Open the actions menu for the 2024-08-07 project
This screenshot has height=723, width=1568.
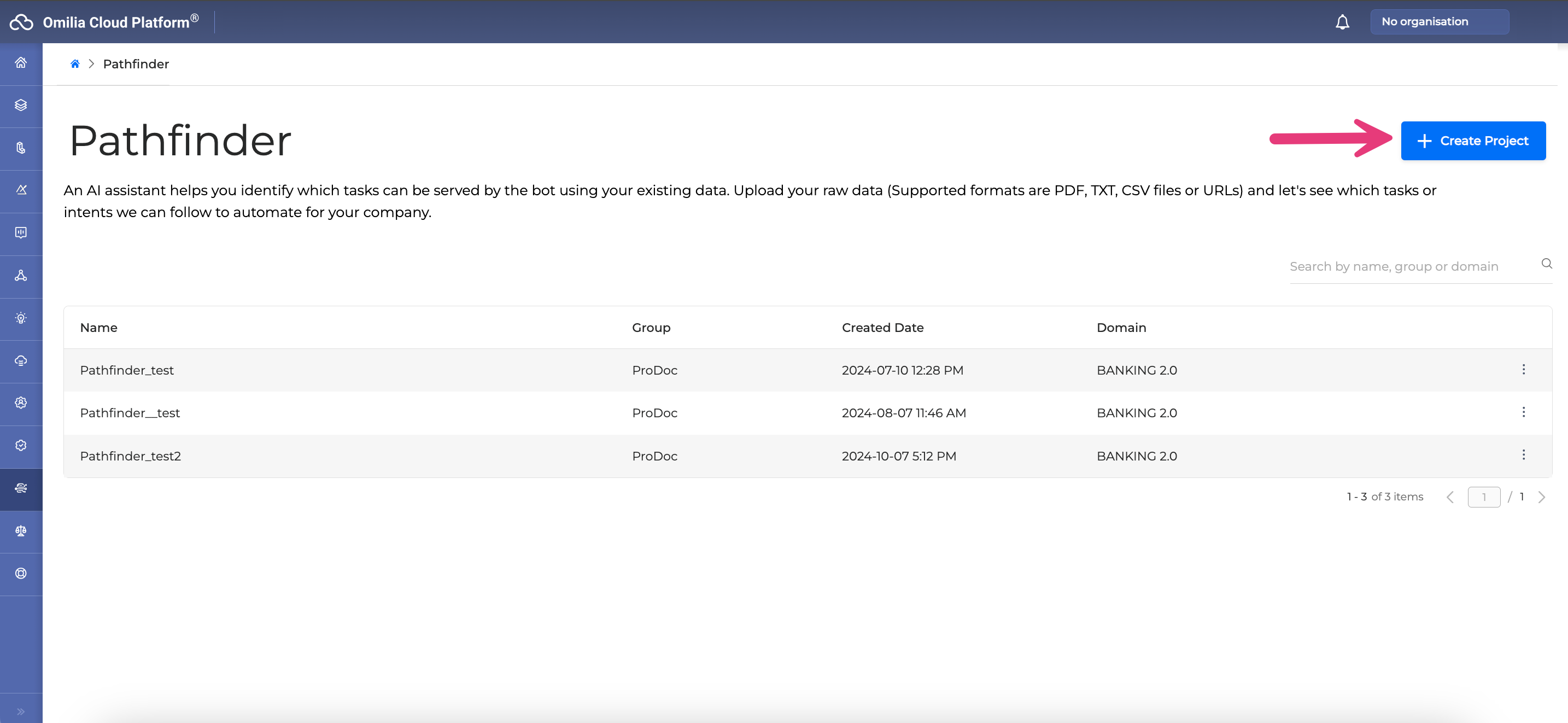1523,412
